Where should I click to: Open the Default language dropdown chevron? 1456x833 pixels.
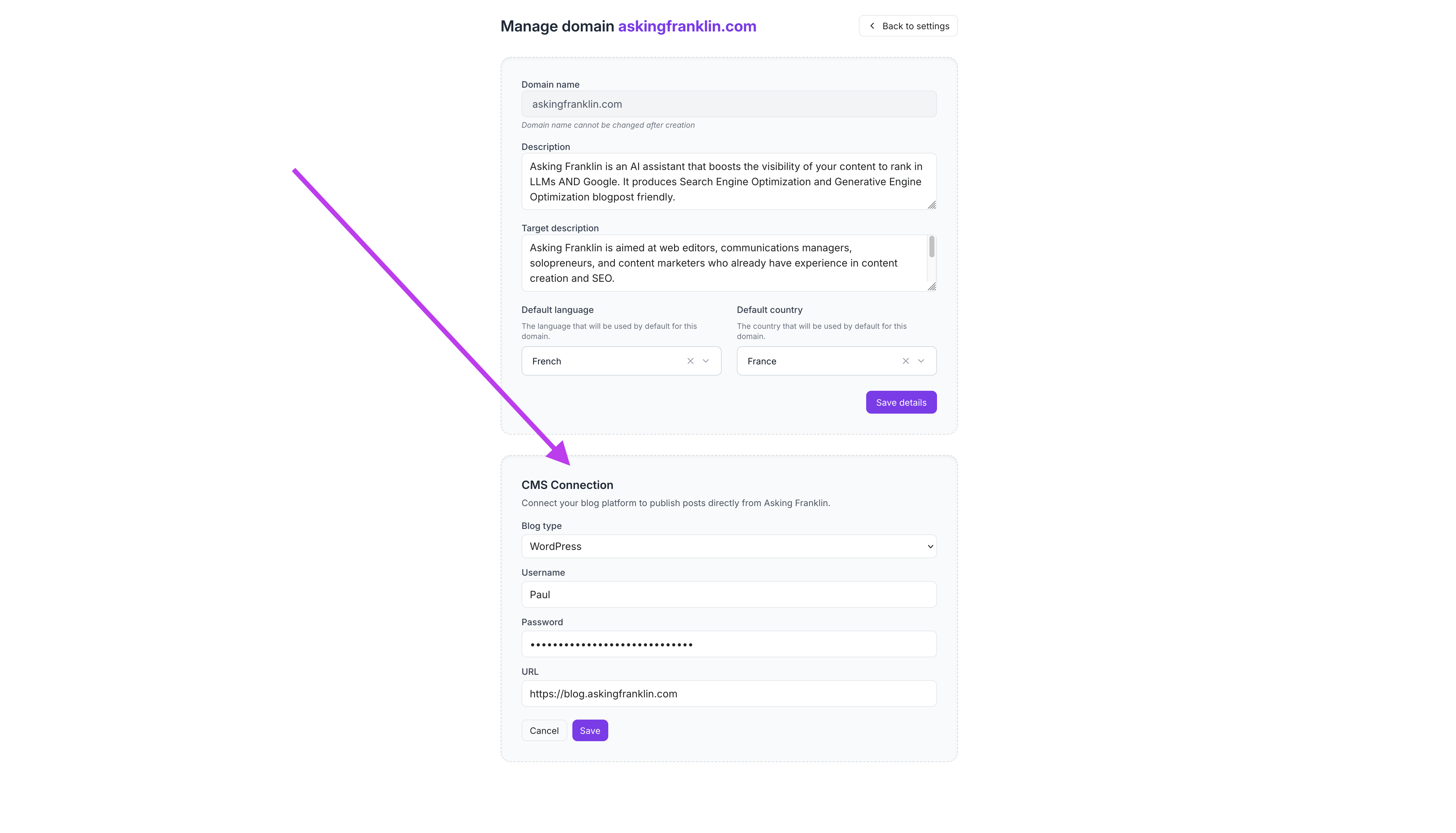pyautogui.click(x=706, y=361)
